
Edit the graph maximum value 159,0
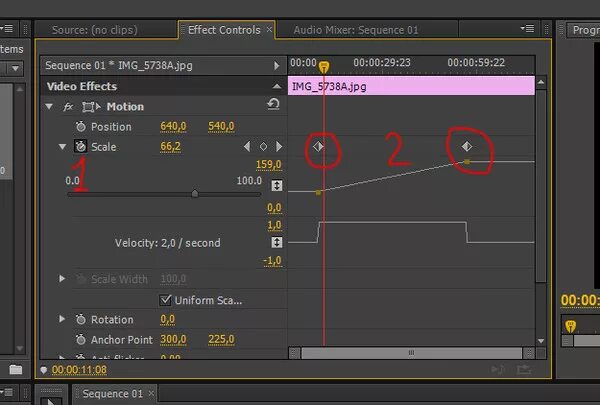tap(269, 165)
